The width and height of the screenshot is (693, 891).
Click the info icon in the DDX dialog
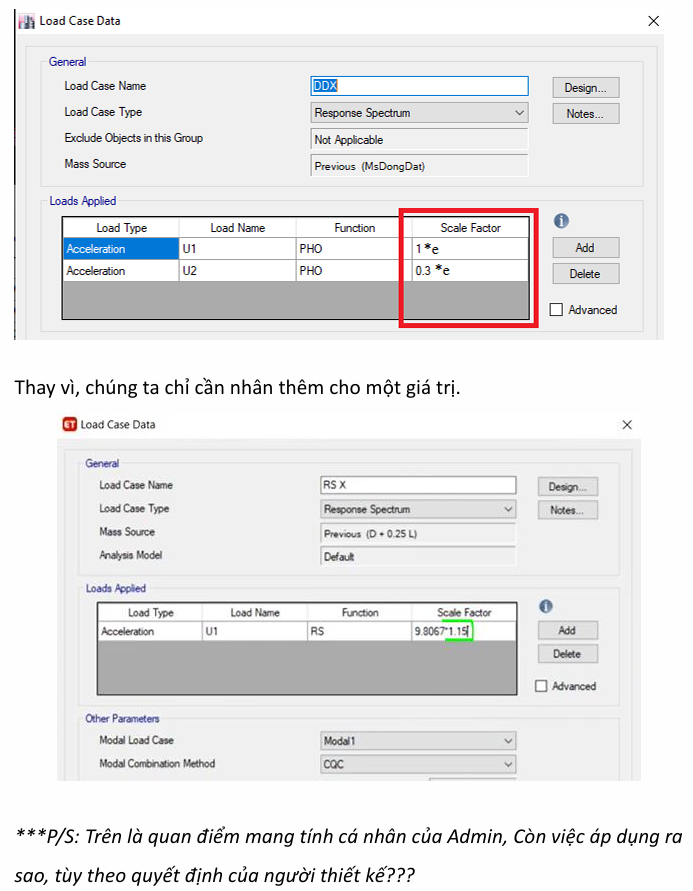click(561, 221)
